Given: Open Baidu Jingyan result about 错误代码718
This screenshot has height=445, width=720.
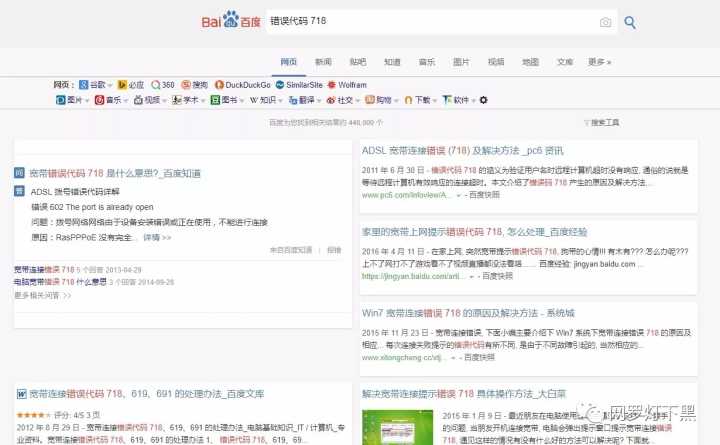Looking at the screenshot, I should (x=474, y=232).
